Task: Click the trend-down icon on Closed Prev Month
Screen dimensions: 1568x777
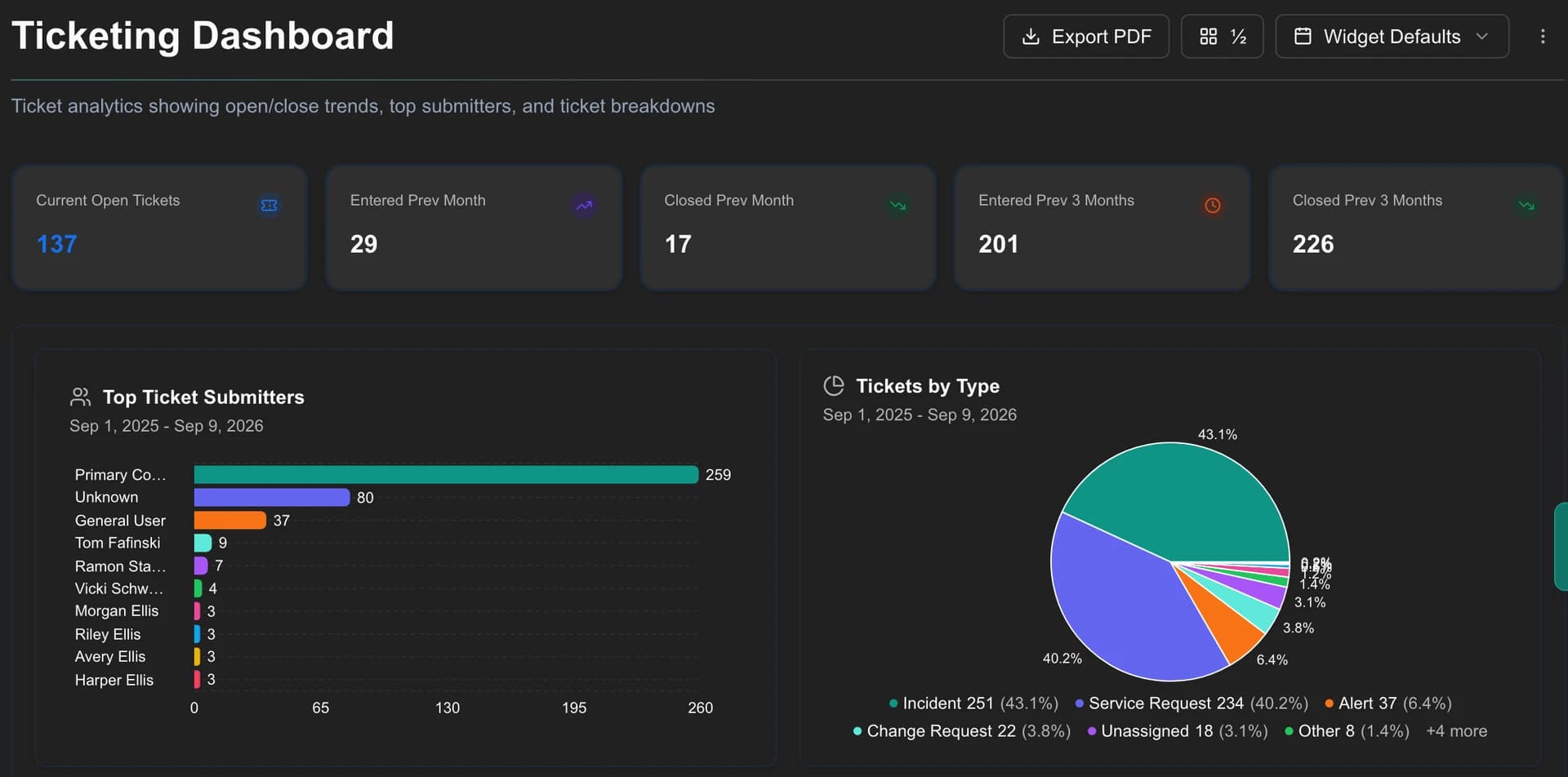Action: pyautogui.click(x=898, y=206)
